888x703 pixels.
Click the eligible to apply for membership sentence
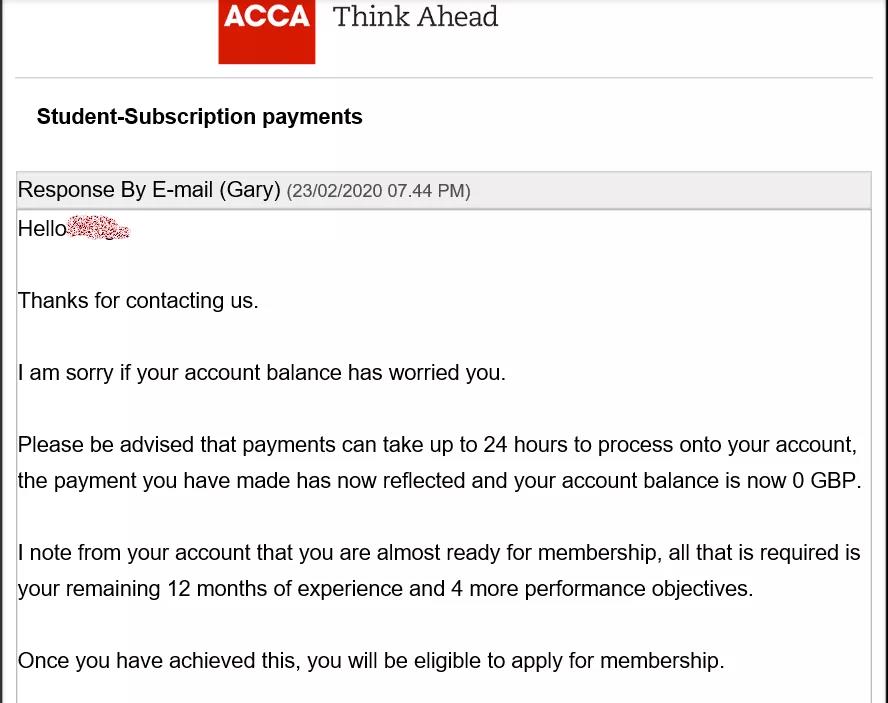(371, 661)
